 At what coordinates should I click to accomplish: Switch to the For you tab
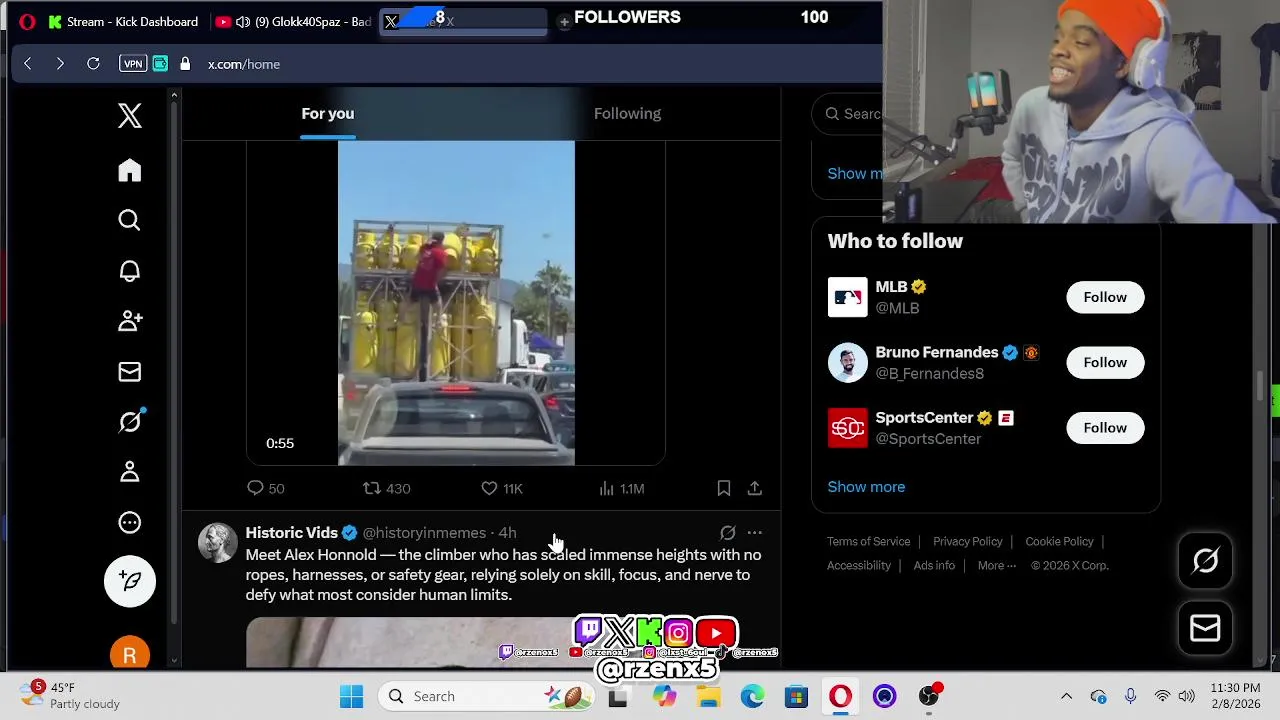coord(328,113)
